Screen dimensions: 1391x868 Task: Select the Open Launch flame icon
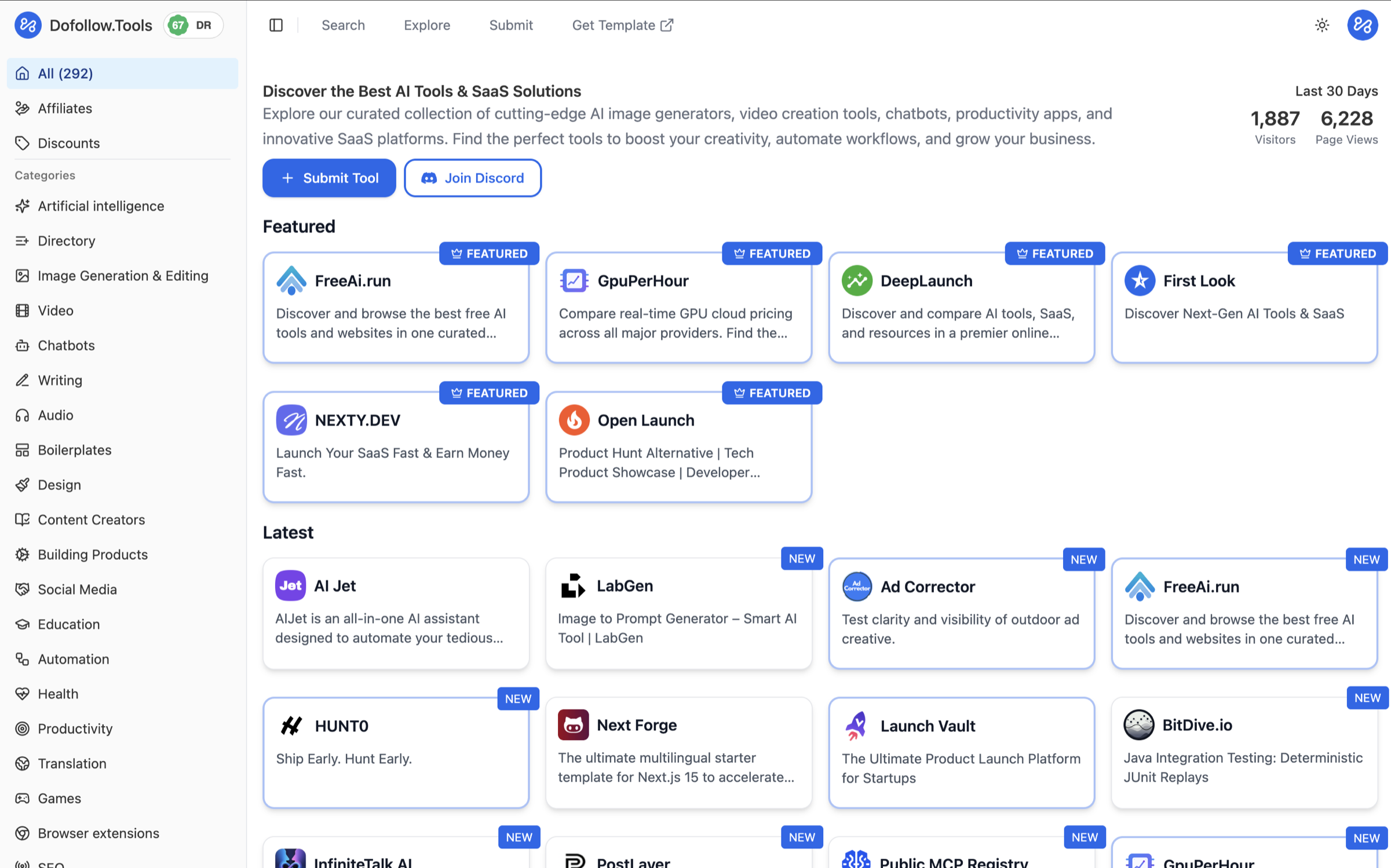pyautogui.click(x=574, y=420)
